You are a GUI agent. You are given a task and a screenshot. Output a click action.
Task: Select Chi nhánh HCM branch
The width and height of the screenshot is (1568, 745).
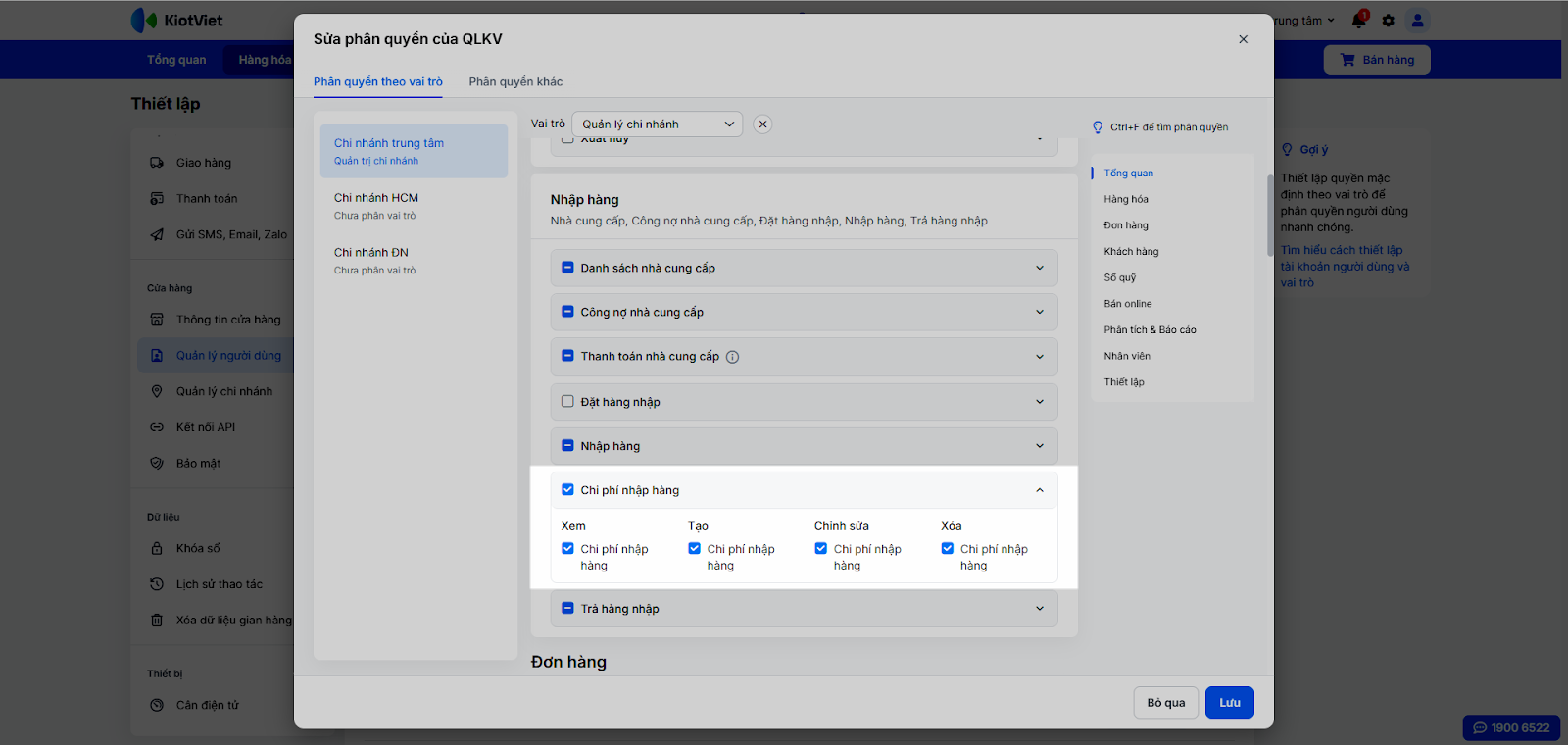376,198
